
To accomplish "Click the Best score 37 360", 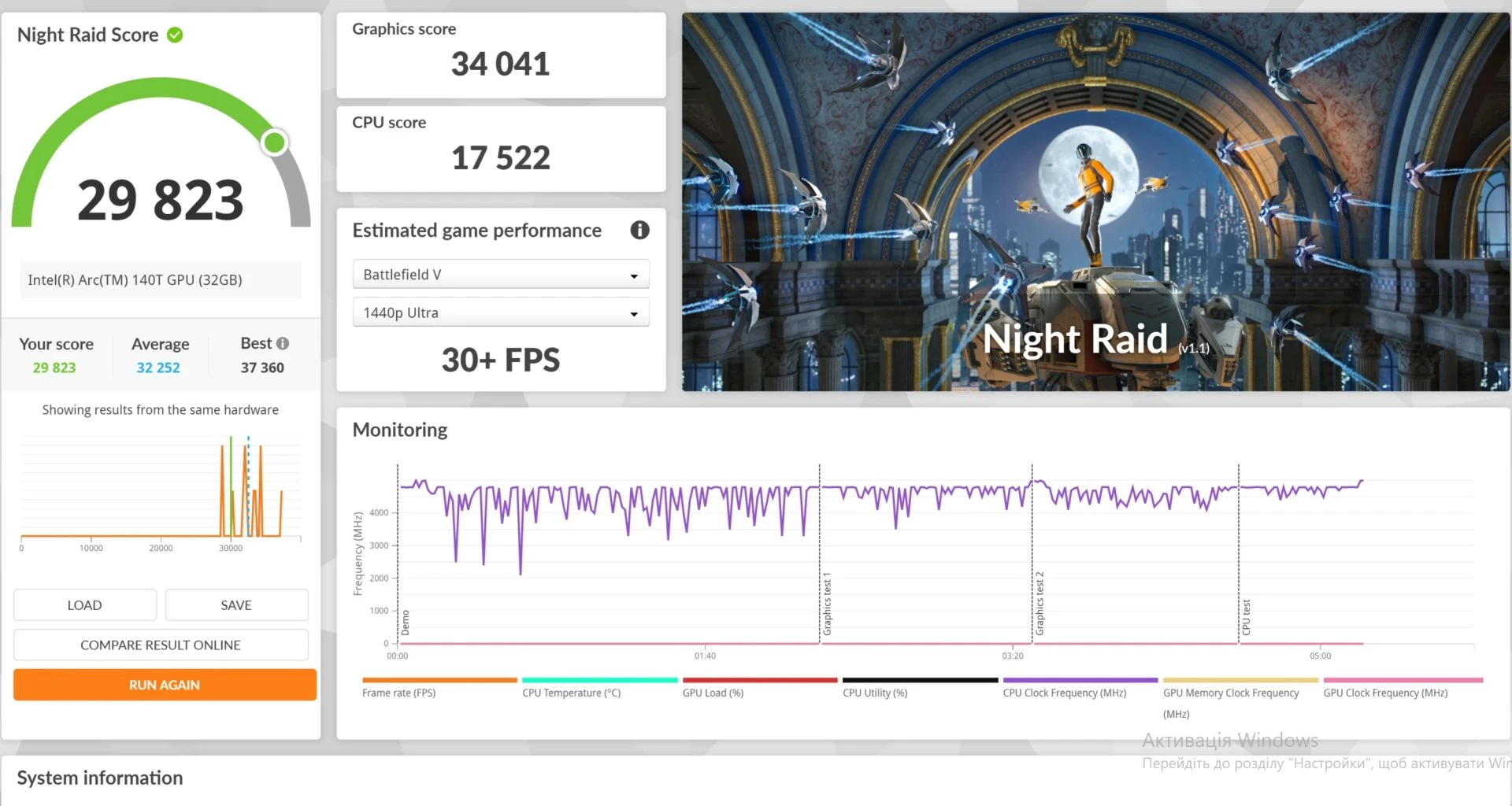I will click(x=262, y=368).
